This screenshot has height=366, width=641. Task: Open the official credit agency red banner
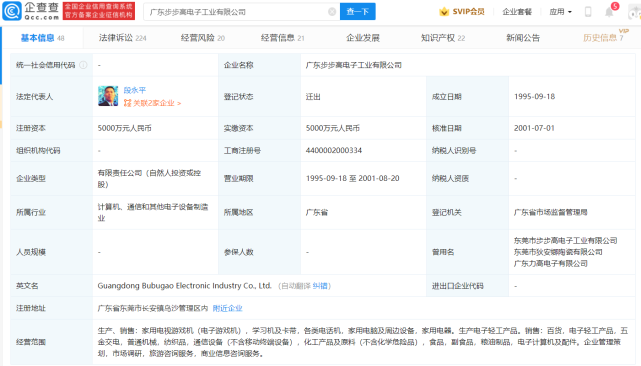click(99, 11)
